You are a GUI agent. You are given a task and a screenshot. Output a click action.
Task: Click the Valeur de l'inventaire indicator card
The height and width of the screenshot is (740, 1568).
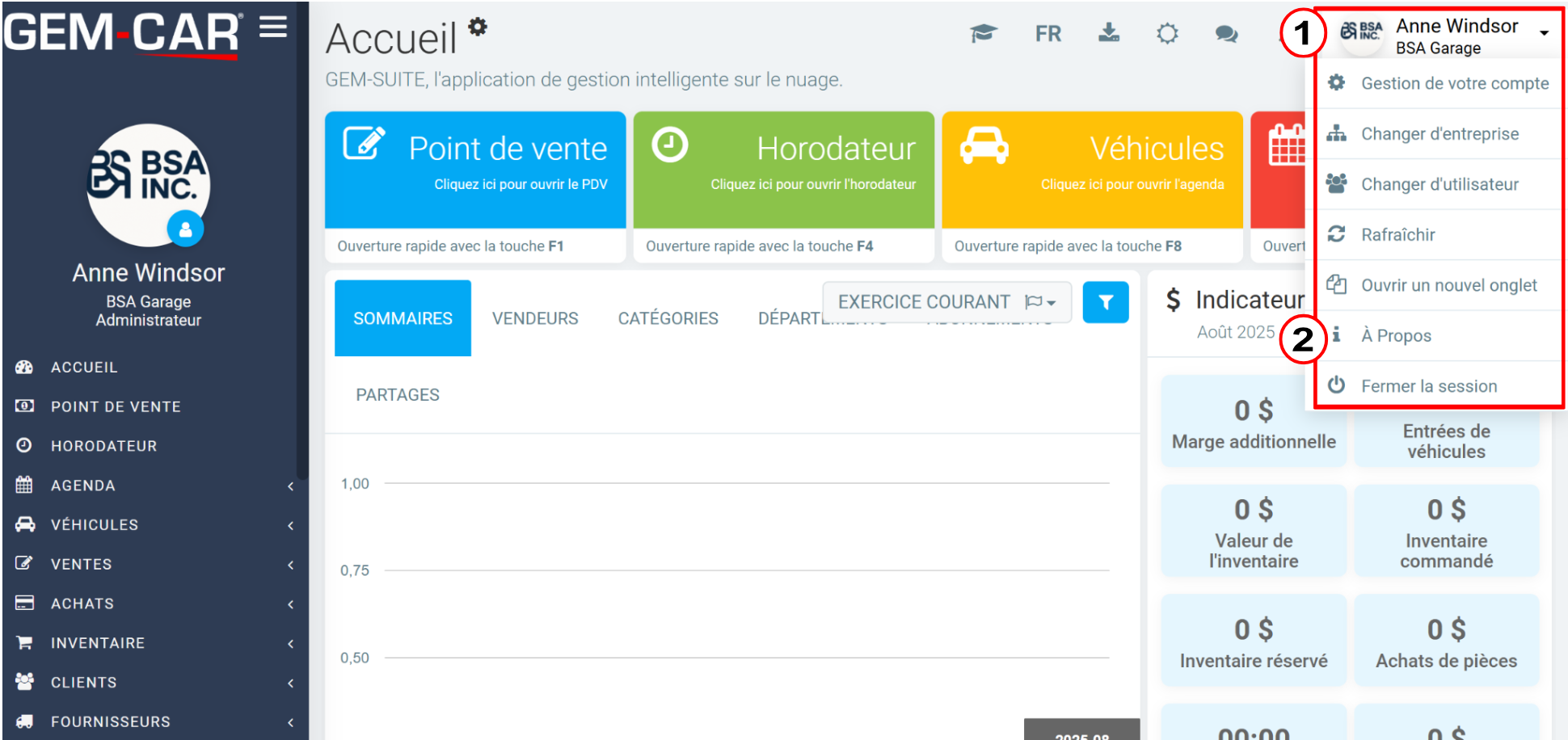(x=1254, y=531)
